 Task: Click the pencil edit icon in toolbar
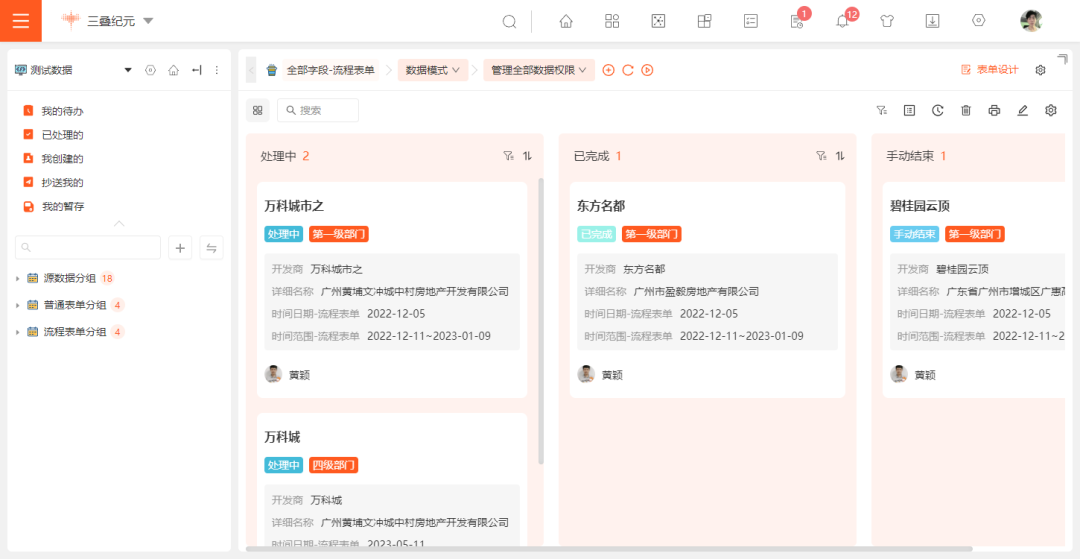(x=1022, y=110)
